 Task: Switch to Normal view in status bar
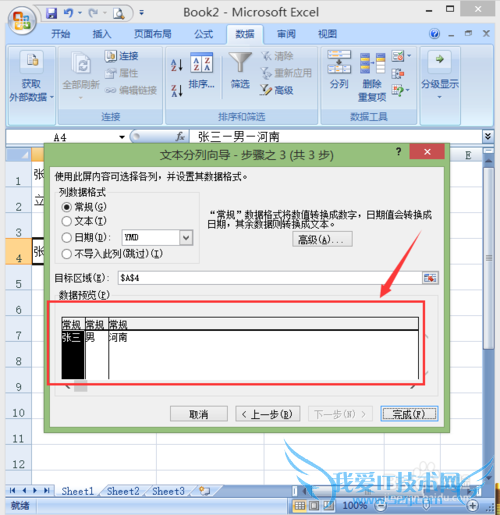pos(299,506)
